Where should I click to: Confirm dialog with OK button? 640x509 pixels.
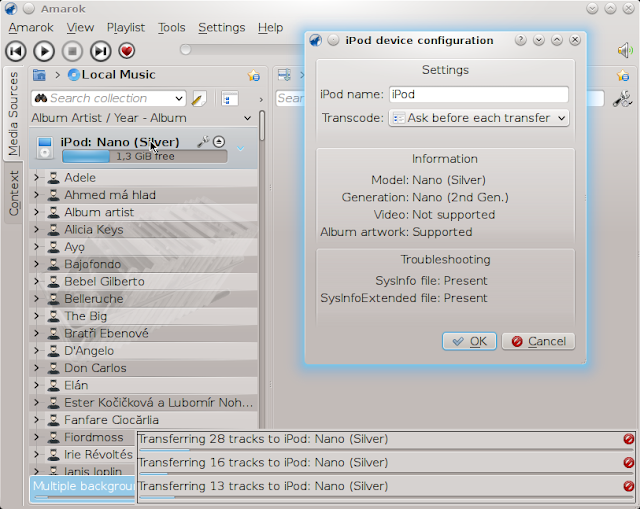(469, 341)
